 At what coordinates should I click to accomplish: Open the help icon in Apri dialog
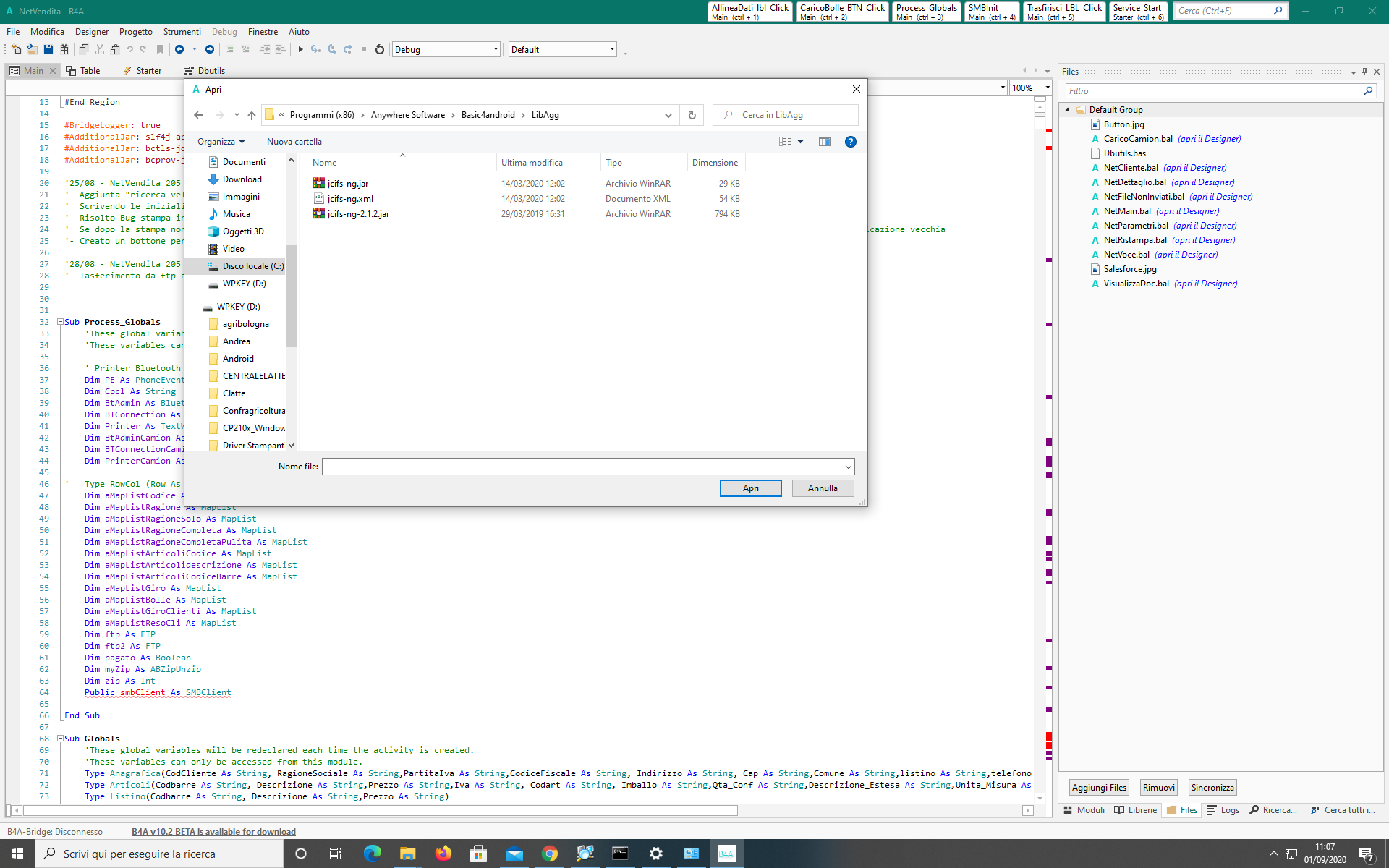coord(851,142)
